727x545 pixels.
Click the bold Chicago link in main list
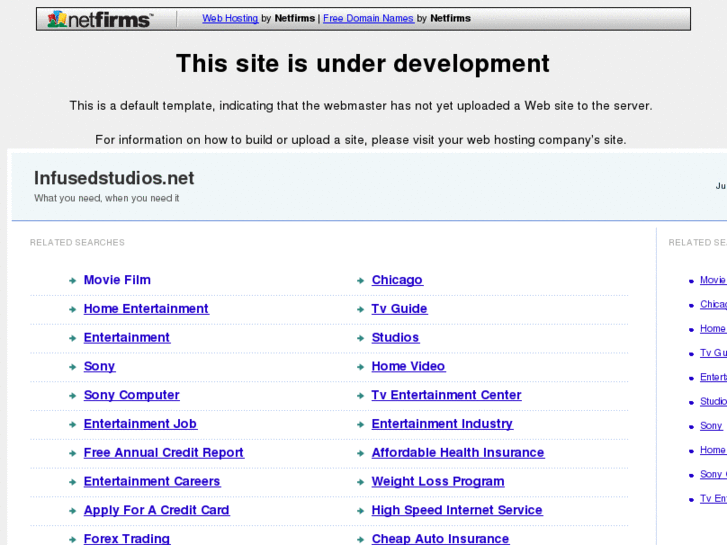tap(397, 280)
